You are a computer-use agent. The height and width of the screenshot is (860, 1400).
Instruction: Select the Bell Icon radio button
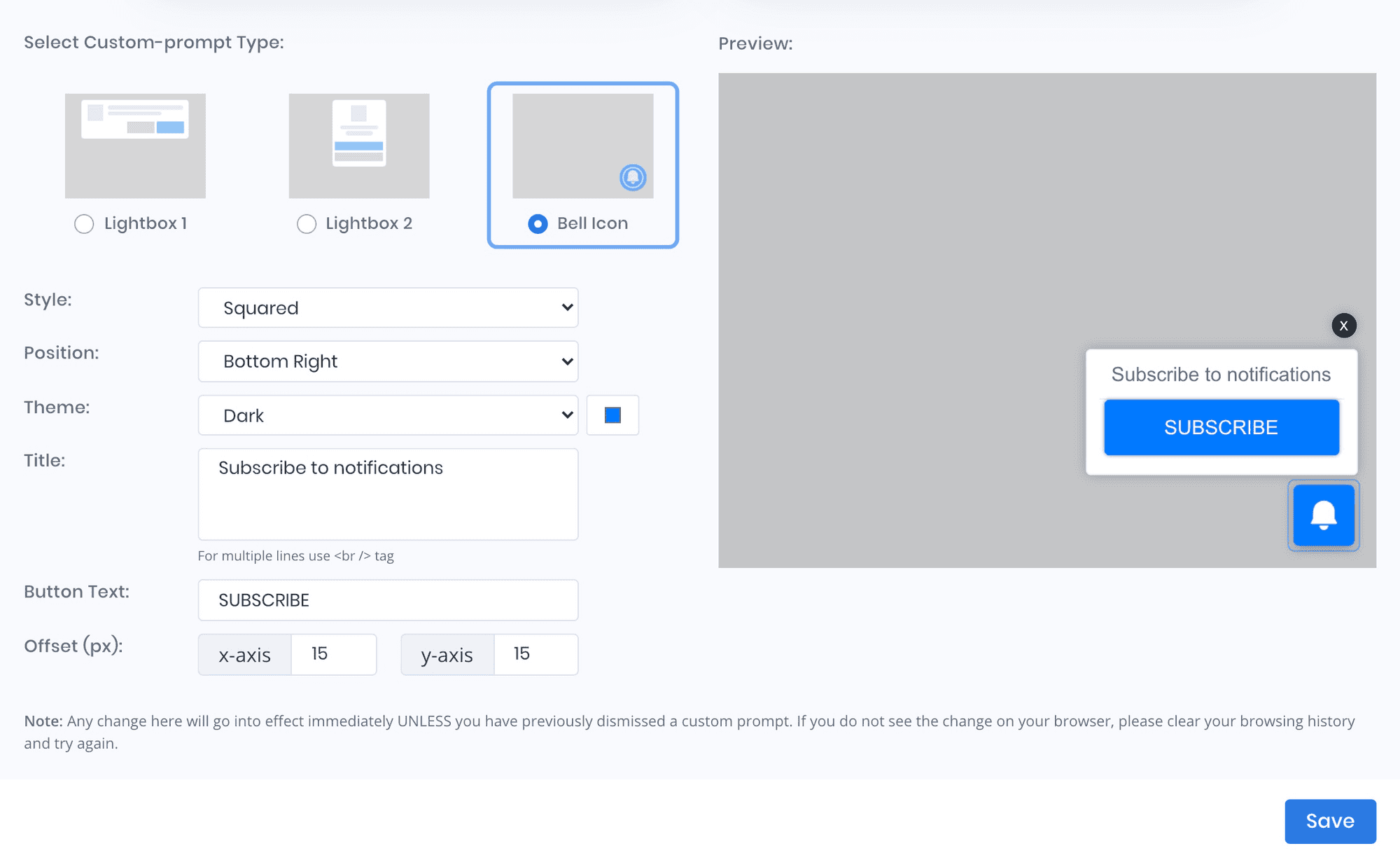click(537, 223)
